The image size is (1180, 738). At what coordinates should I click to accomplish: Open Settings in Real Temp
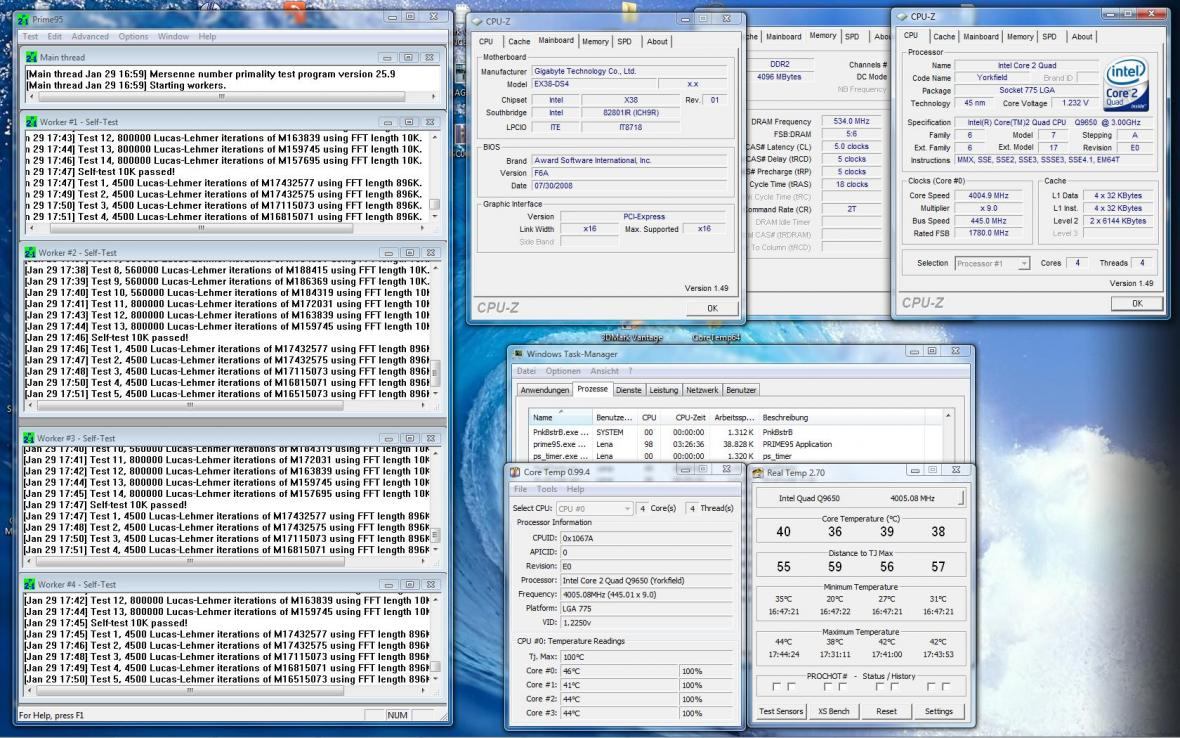coord(938,711)
